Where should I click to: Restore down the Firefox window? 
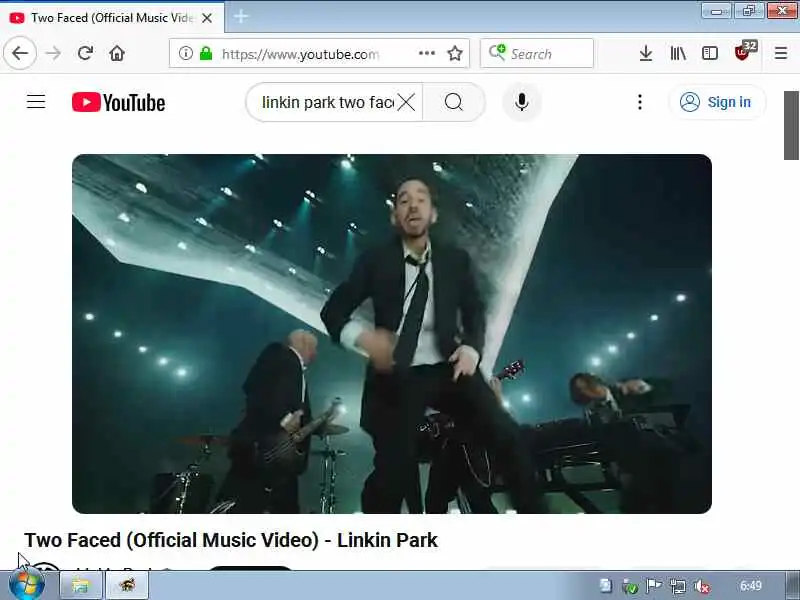748,11
